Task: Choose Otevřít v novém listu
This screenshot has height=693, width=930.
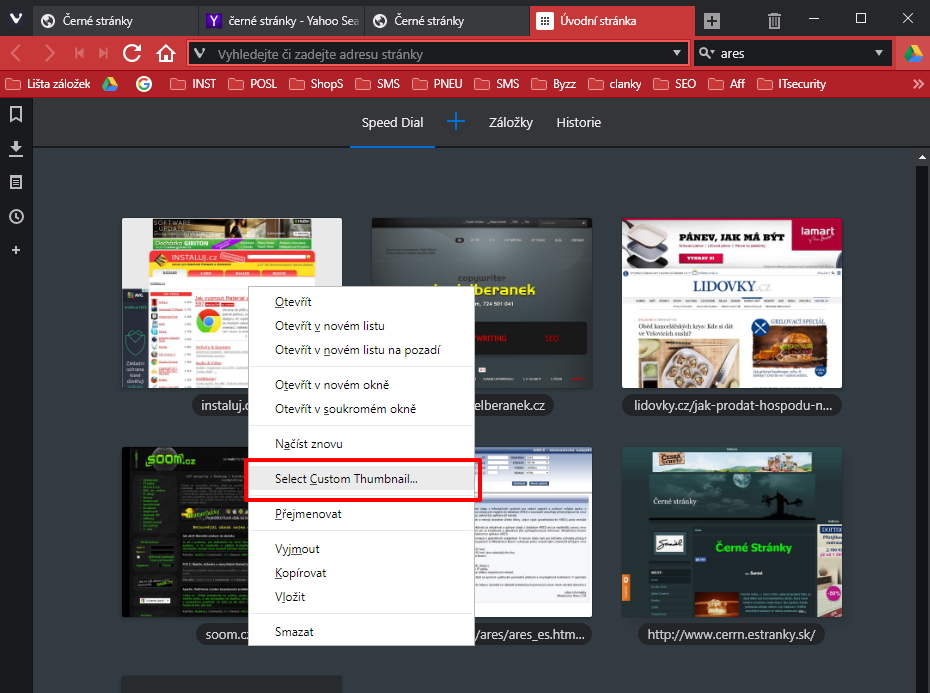Action: click(361, 326)
